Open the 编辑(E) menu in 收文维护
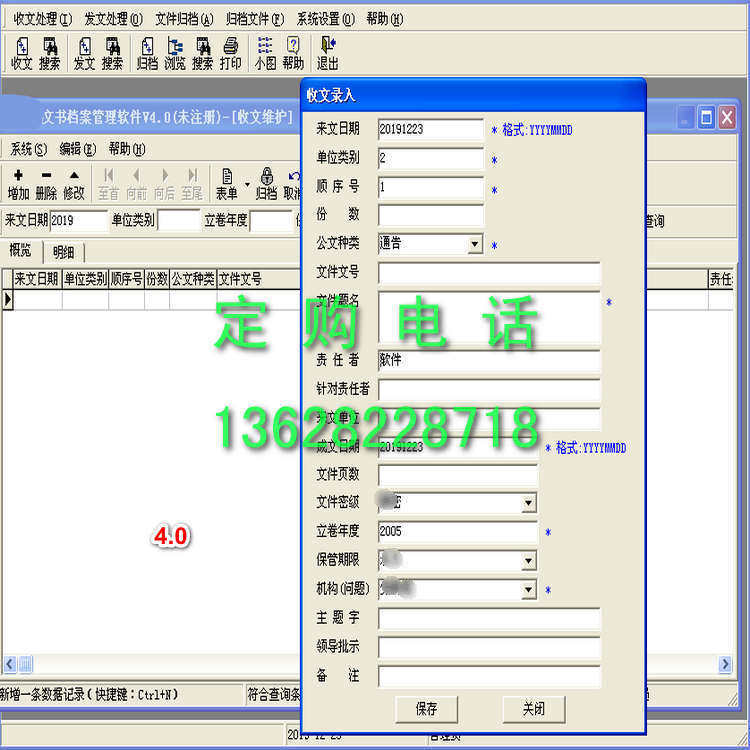Viewport: 750px width, 750px height. pyautogui.click(x=77, y=149)
